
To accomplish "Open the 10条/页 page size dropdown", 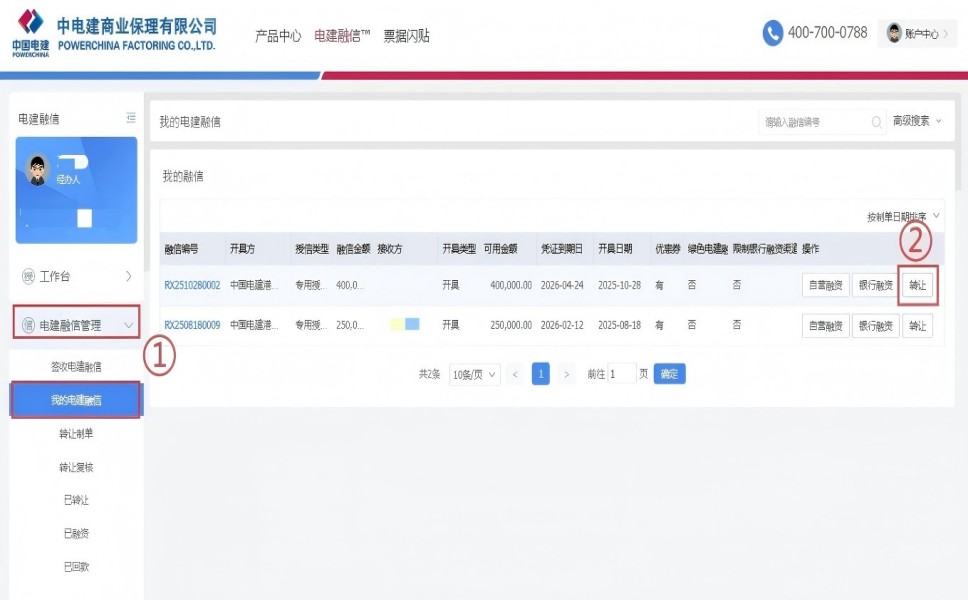I will point(475,374).
